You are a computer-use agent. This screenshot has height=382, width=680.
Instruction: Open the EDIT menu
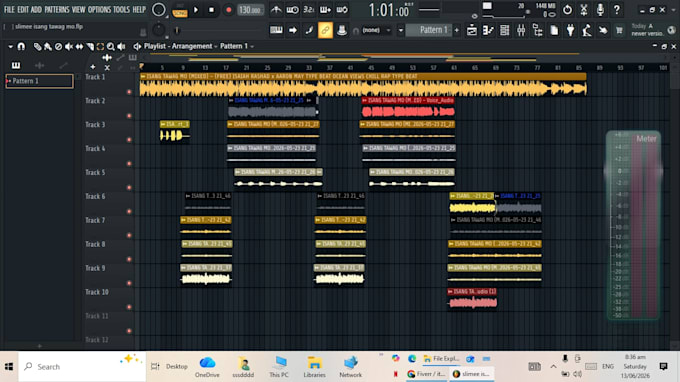click(x=23, y=9)
